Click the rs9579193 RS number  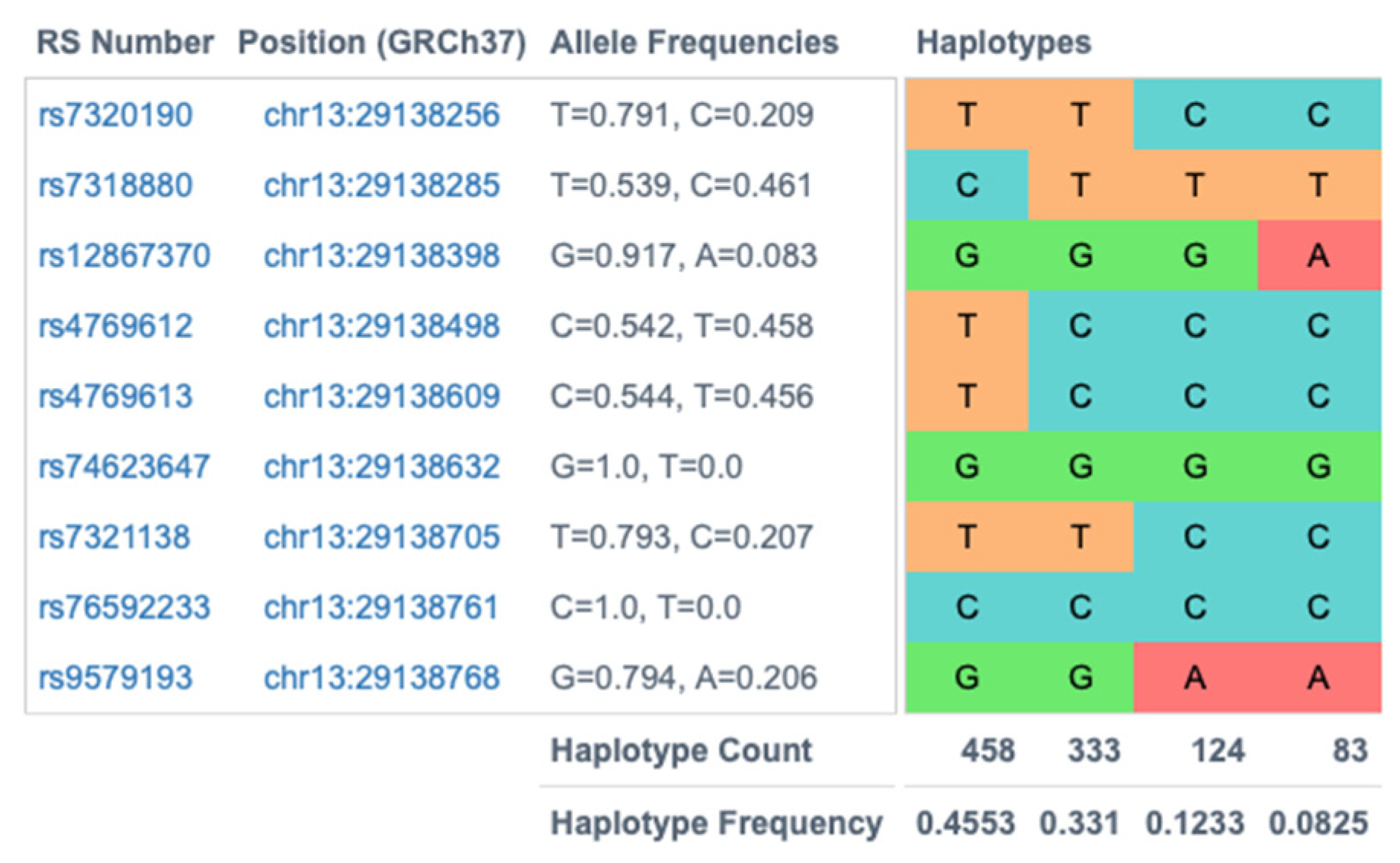(x=115, y=678)
